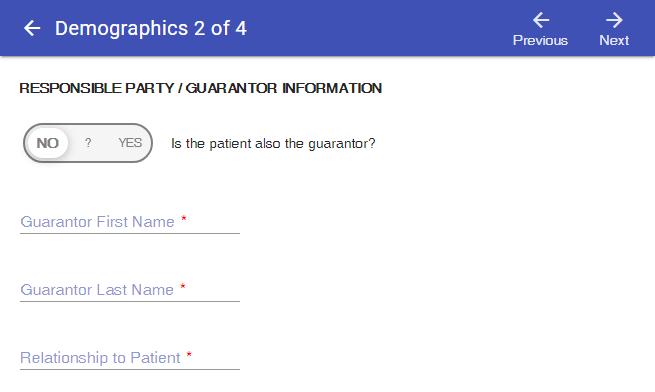The height and width of the screenshot is (392, 655).
Task: Click the red asterisk by Guarantor First Name
Action: pyautogui.click(x=183, y=218)
